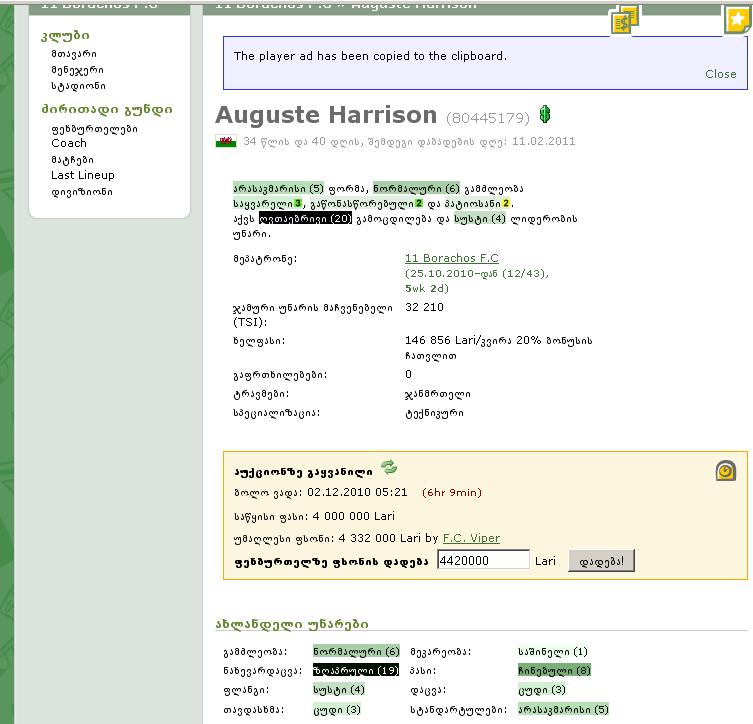
Task: Click the auction deadline 02.12.2010 05:21
Action: coord(357,492)
